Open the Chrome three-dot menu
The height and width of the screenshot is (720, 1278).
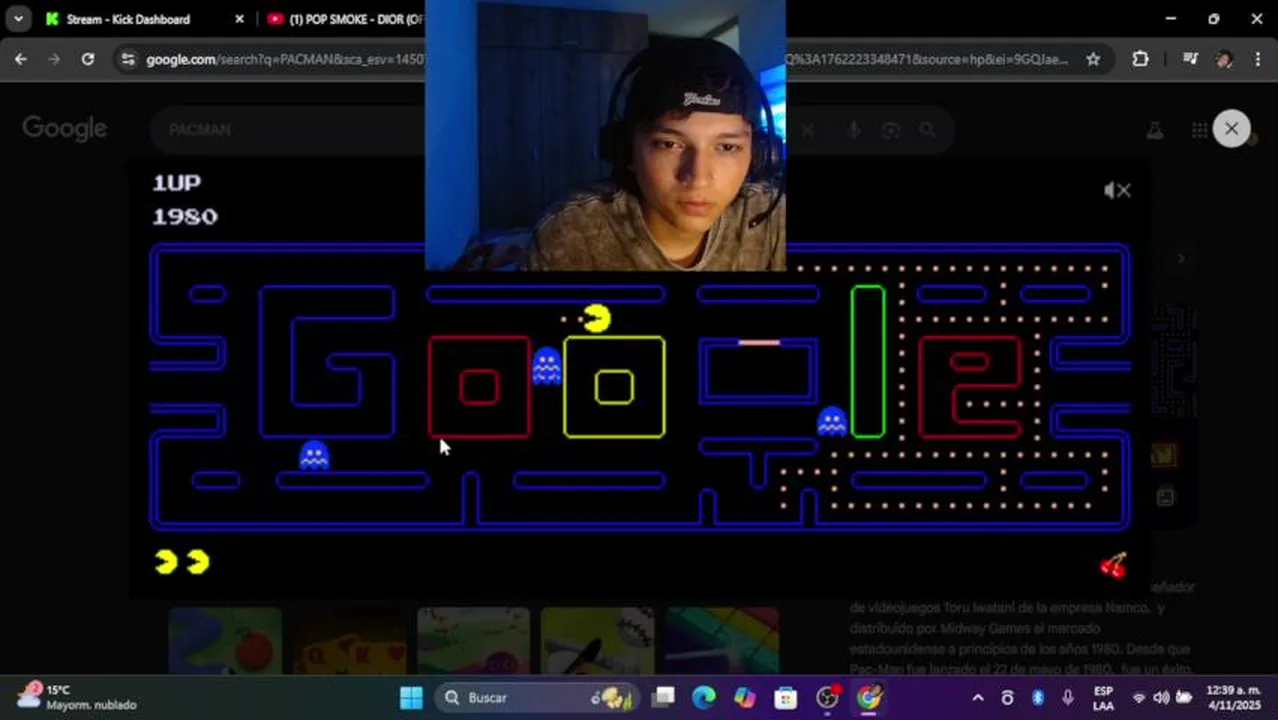[x=1257, y=59]
